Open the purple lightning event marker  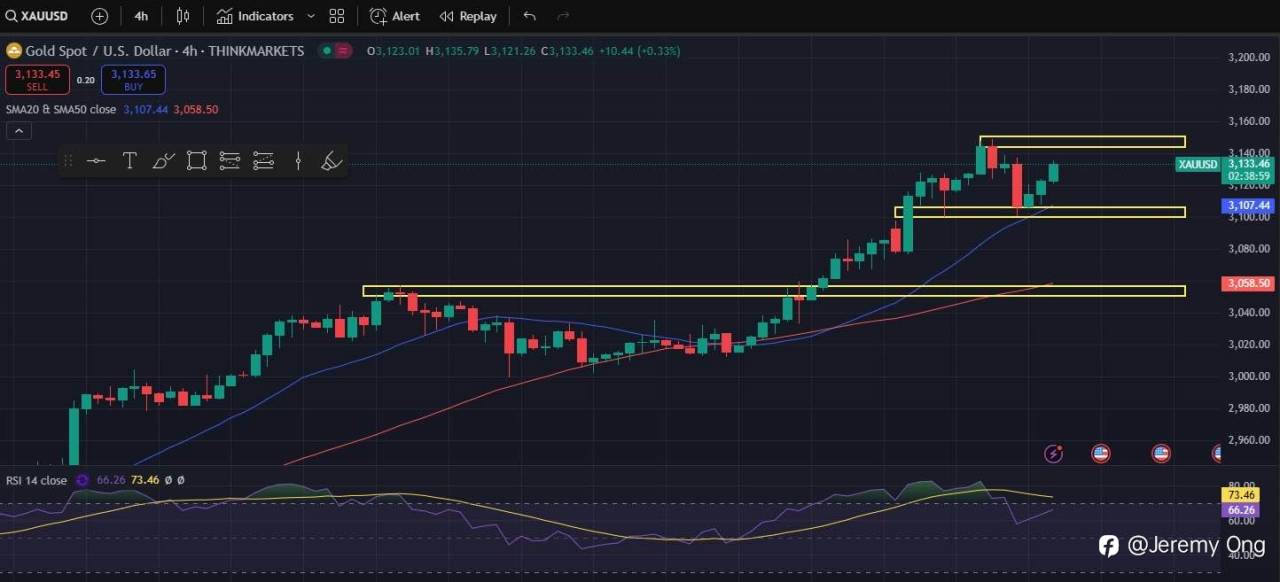(1053, 454)
